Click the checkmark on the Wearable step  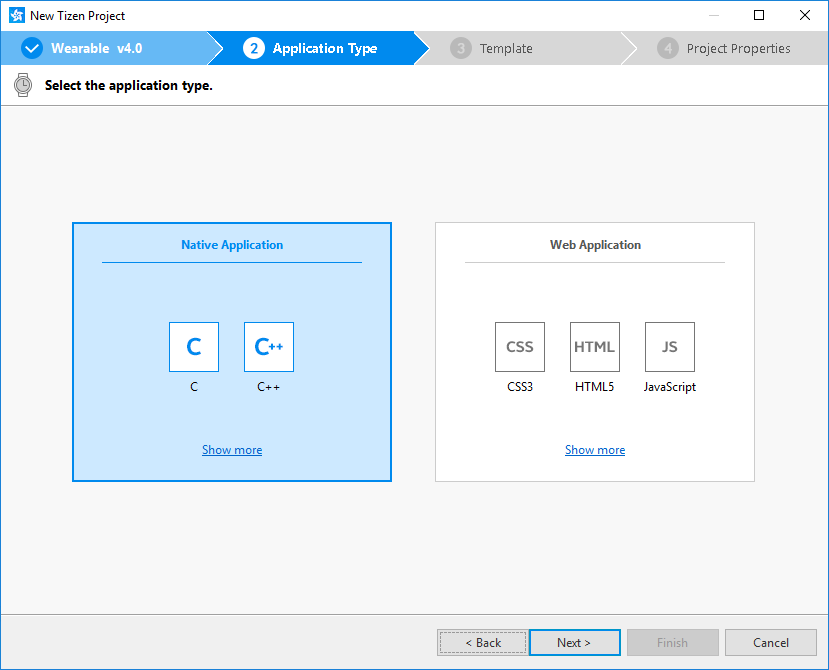coord(31,47)
